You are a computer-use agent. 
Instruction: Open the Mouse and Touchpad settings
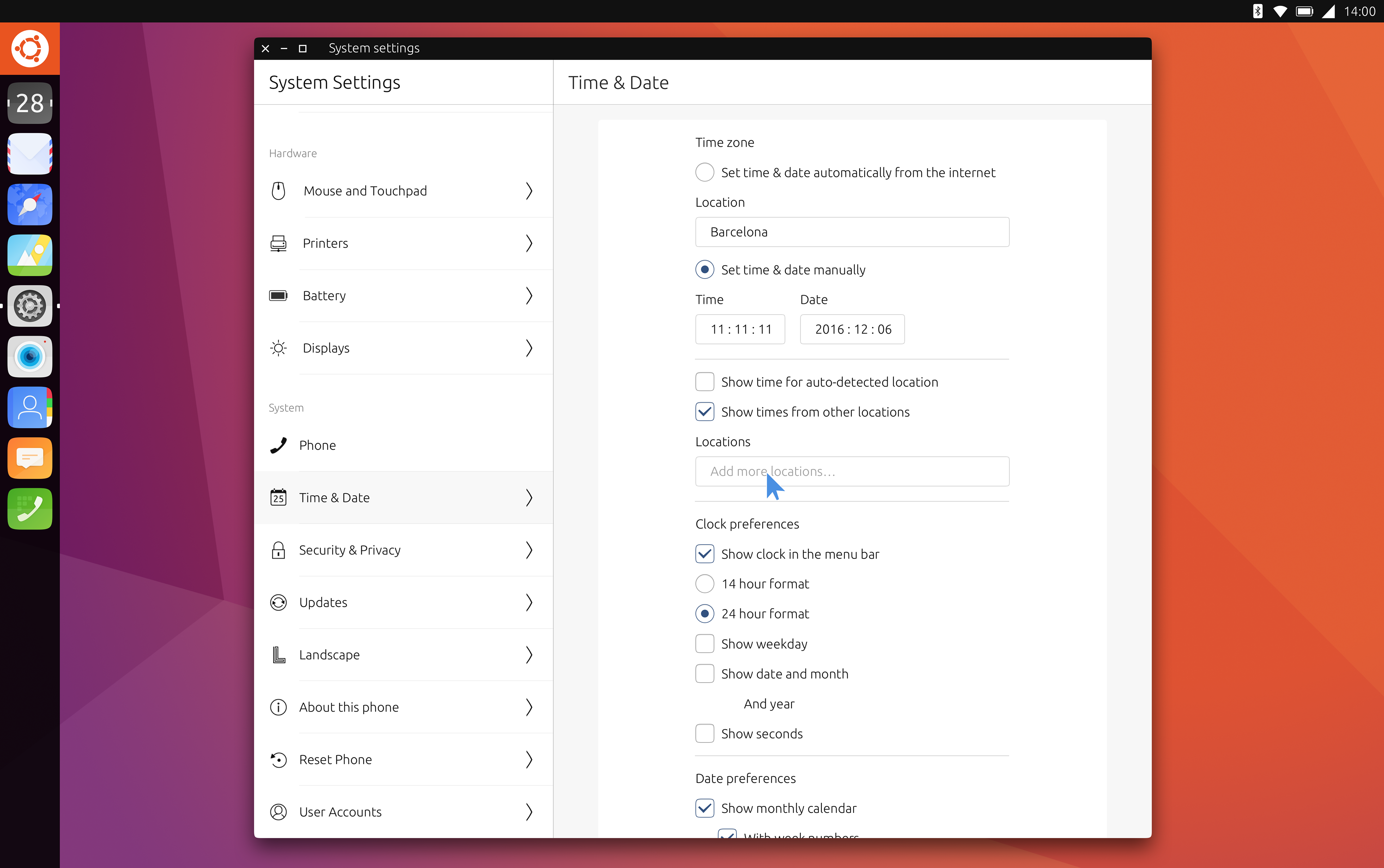(x=404, y=191)
